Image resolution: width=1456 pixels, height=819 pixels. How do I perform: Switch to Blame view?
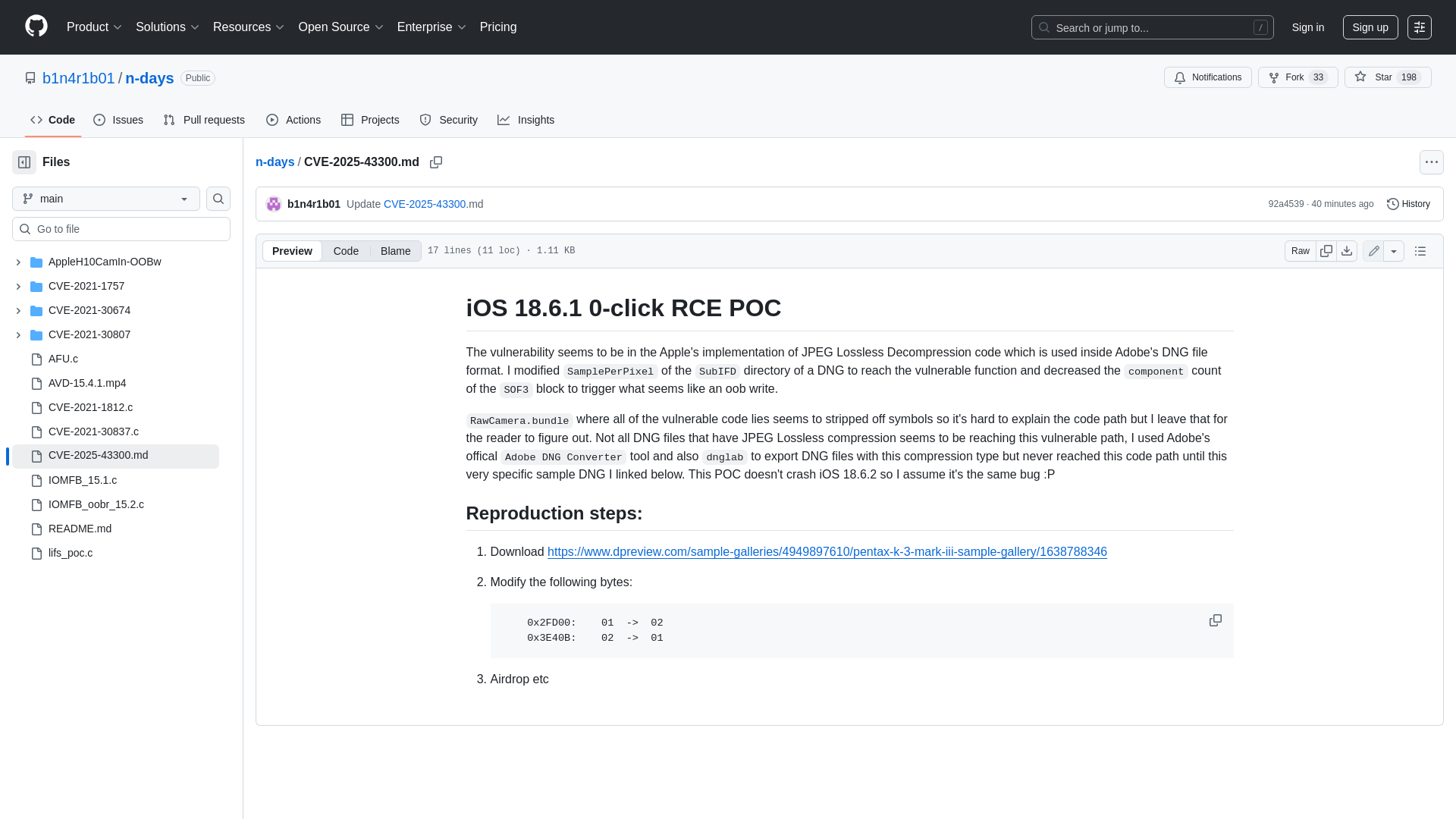(395, 251)
